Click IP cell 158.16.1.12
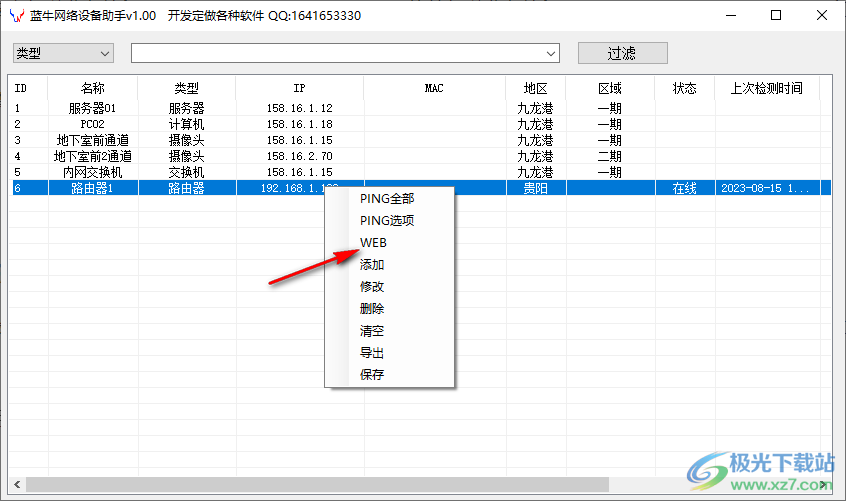The image size is (846, 501). pos(299,108)
